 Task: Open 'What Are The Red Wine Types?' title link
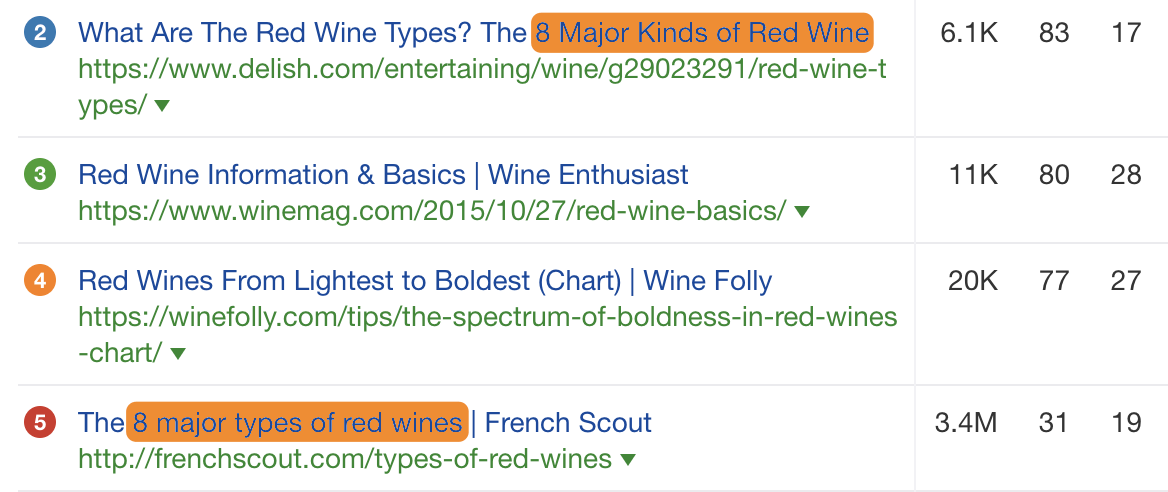(300, 33)
